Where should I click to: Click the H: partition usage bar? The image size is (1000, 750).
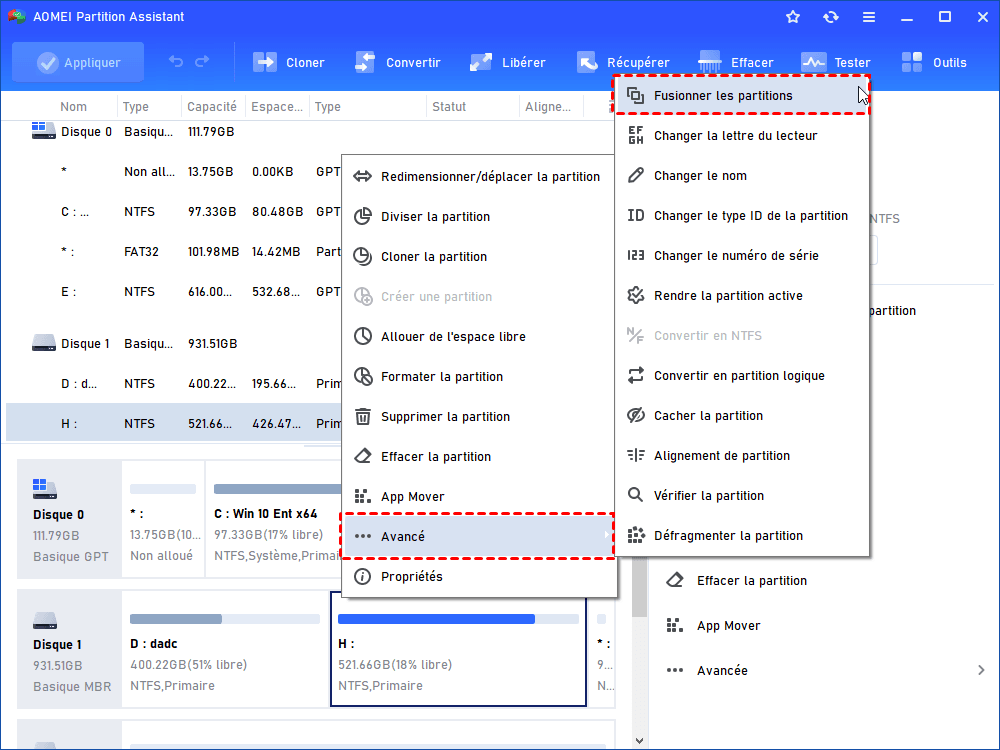click(458, 619)
